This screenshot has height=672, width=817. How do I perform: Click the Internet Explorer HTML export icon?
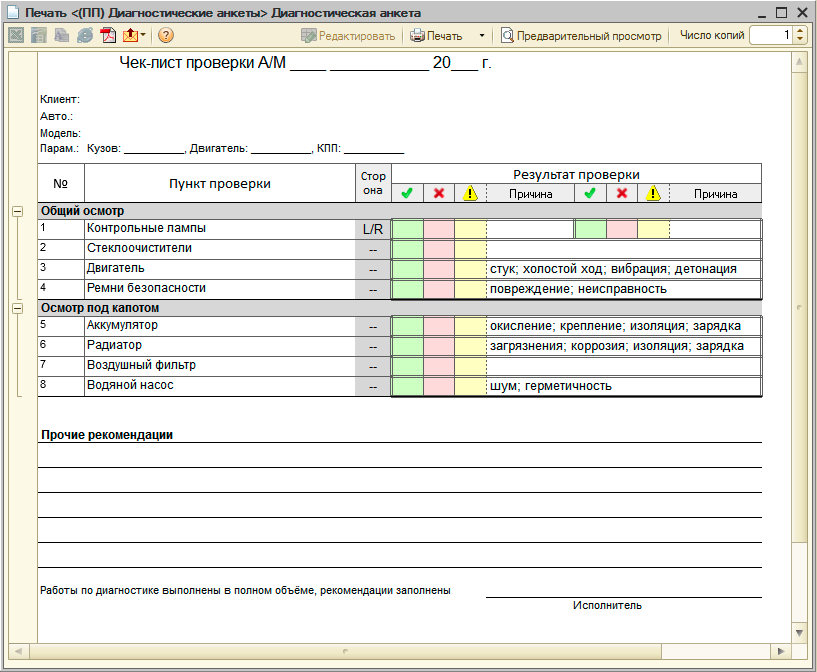click(84, 35)
